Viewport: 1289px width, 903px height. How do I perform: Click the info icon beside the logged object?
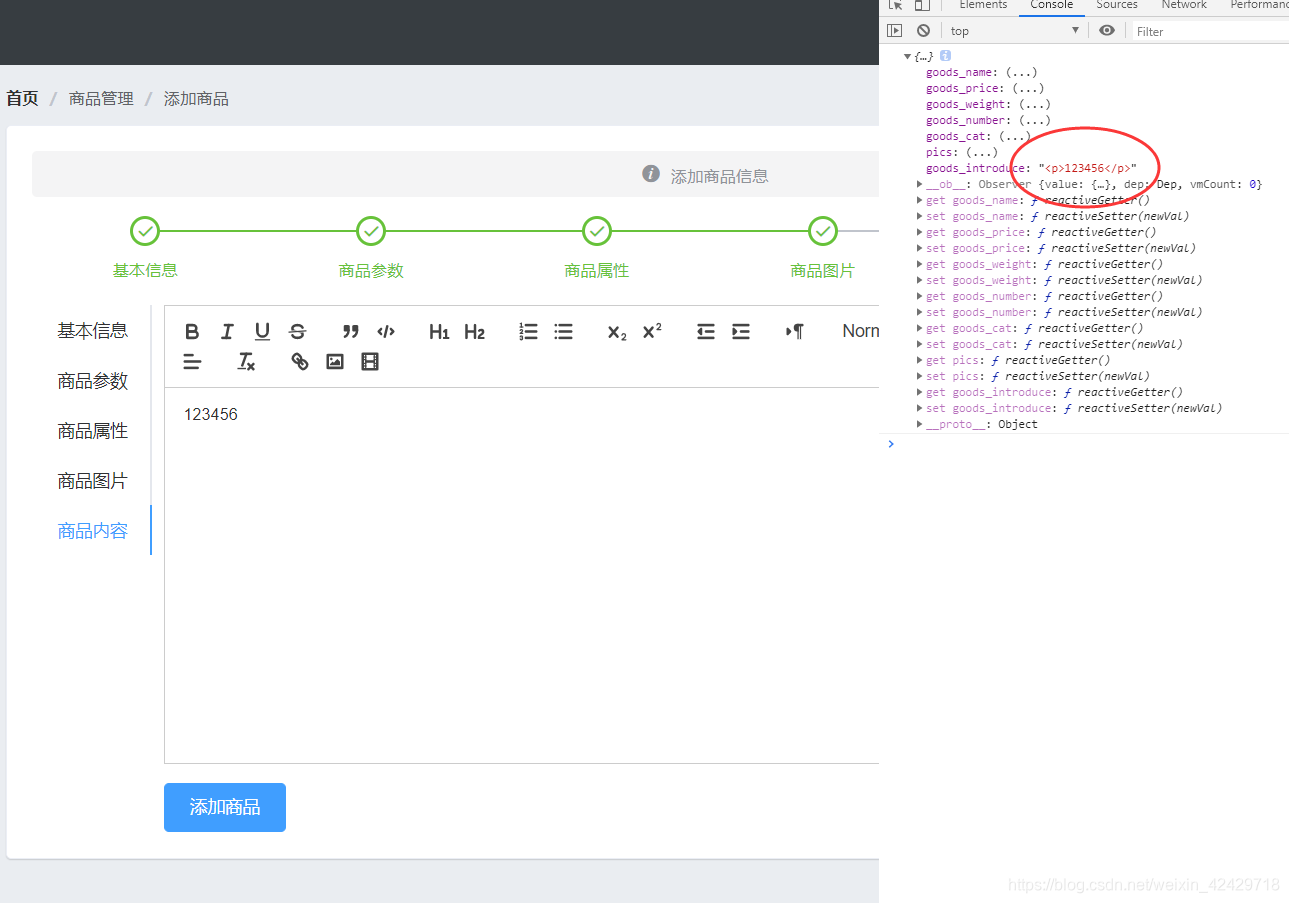pos(945,56)
